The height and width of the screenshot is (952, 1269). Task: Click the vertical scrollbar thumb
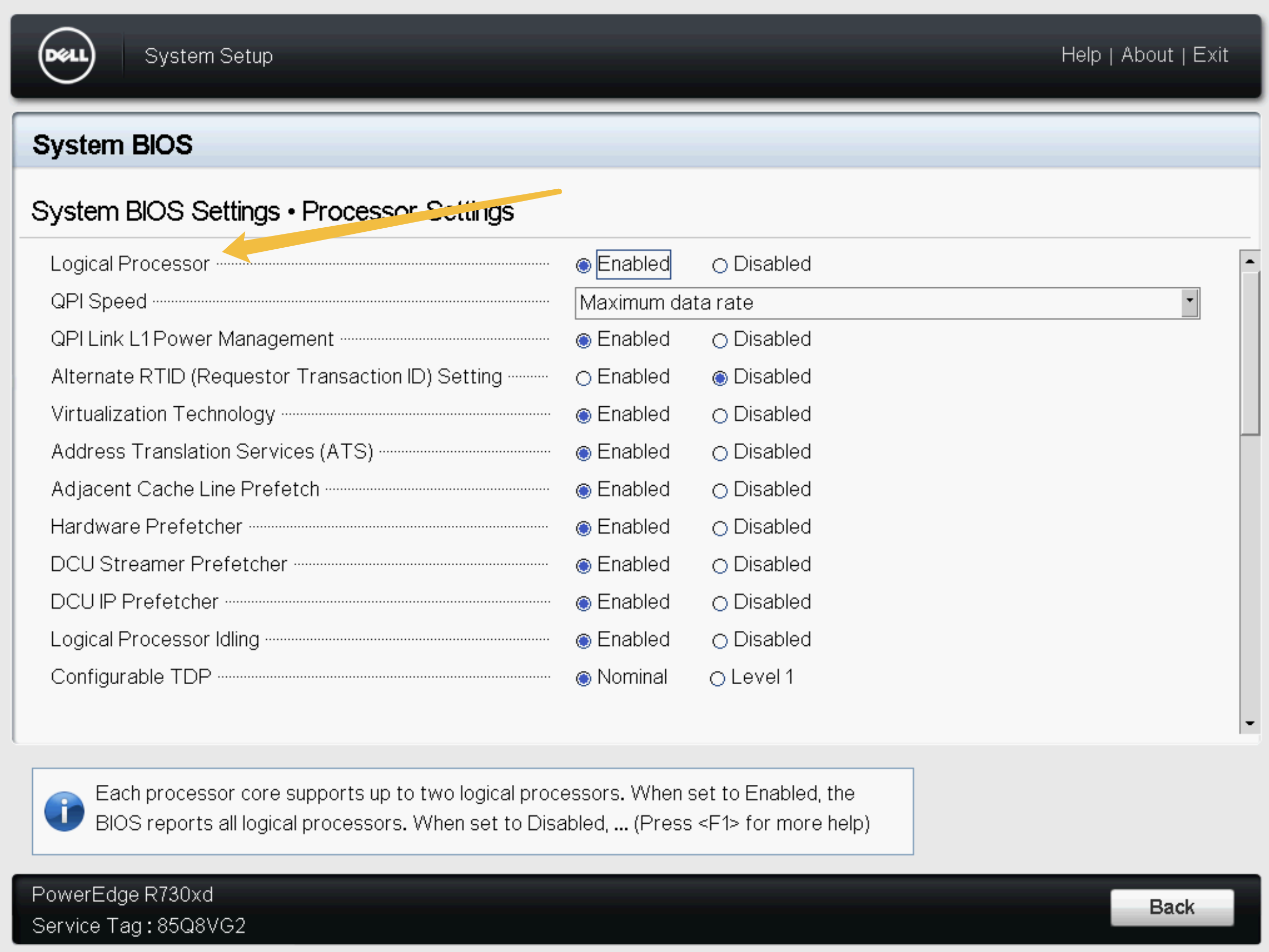pyautogui.click(x=1250, y=353)
